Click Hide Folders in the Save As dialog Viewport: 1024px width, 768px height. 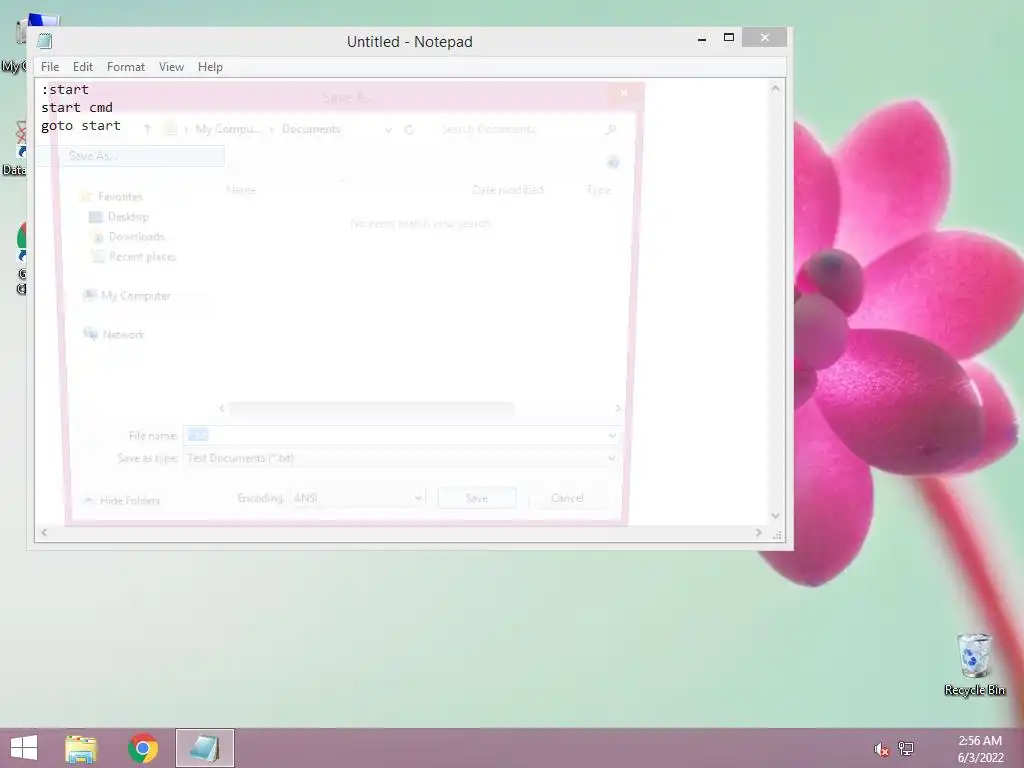click(123, 501)
